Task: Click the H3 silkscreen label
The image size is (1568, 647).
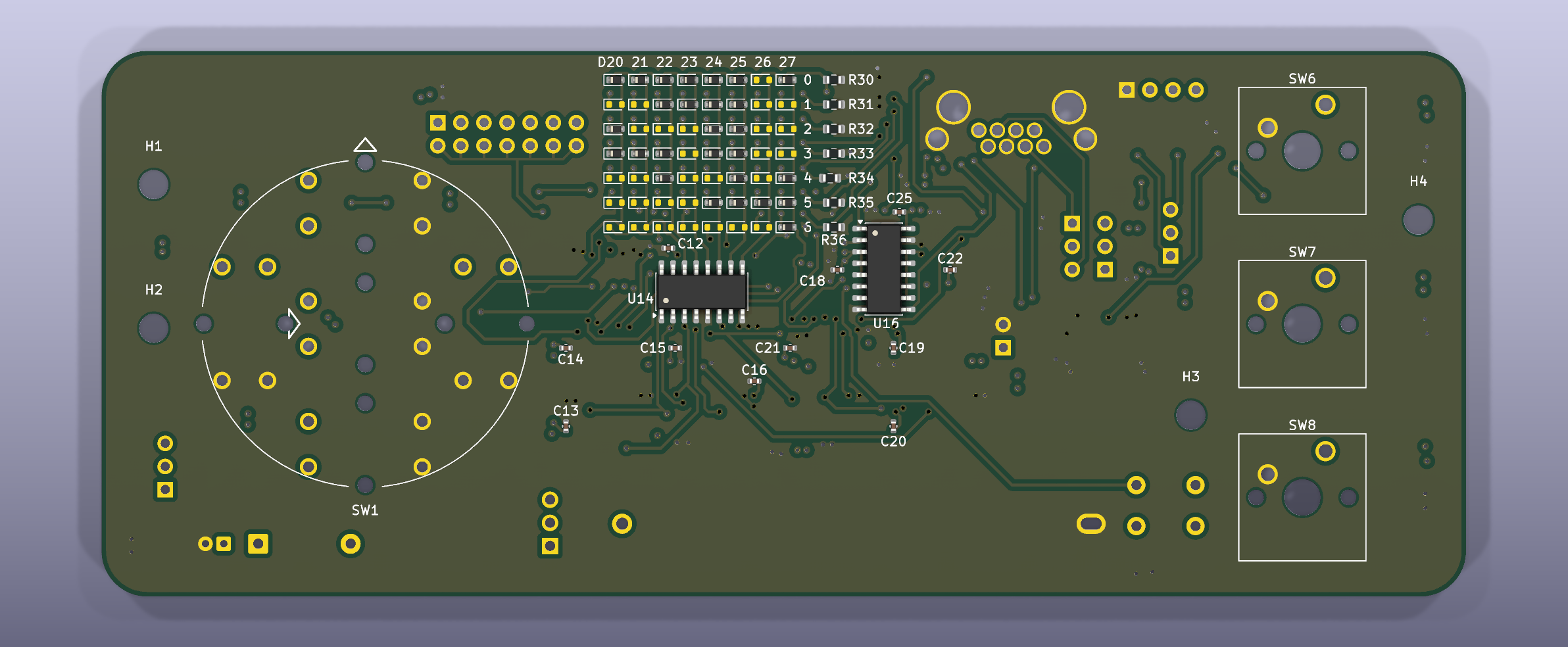Action: pyautogui.click(x=1190, y=377)
